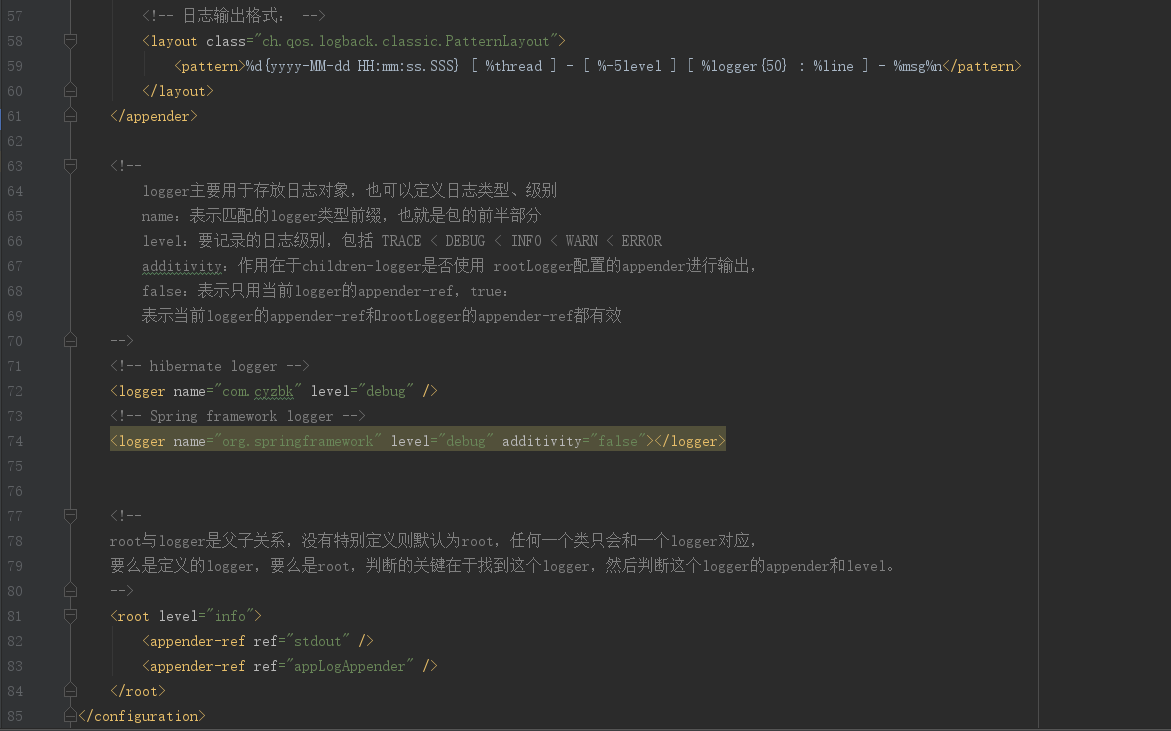
Task: Click the 'org.springframework' logger name
Action: [298, 441]
